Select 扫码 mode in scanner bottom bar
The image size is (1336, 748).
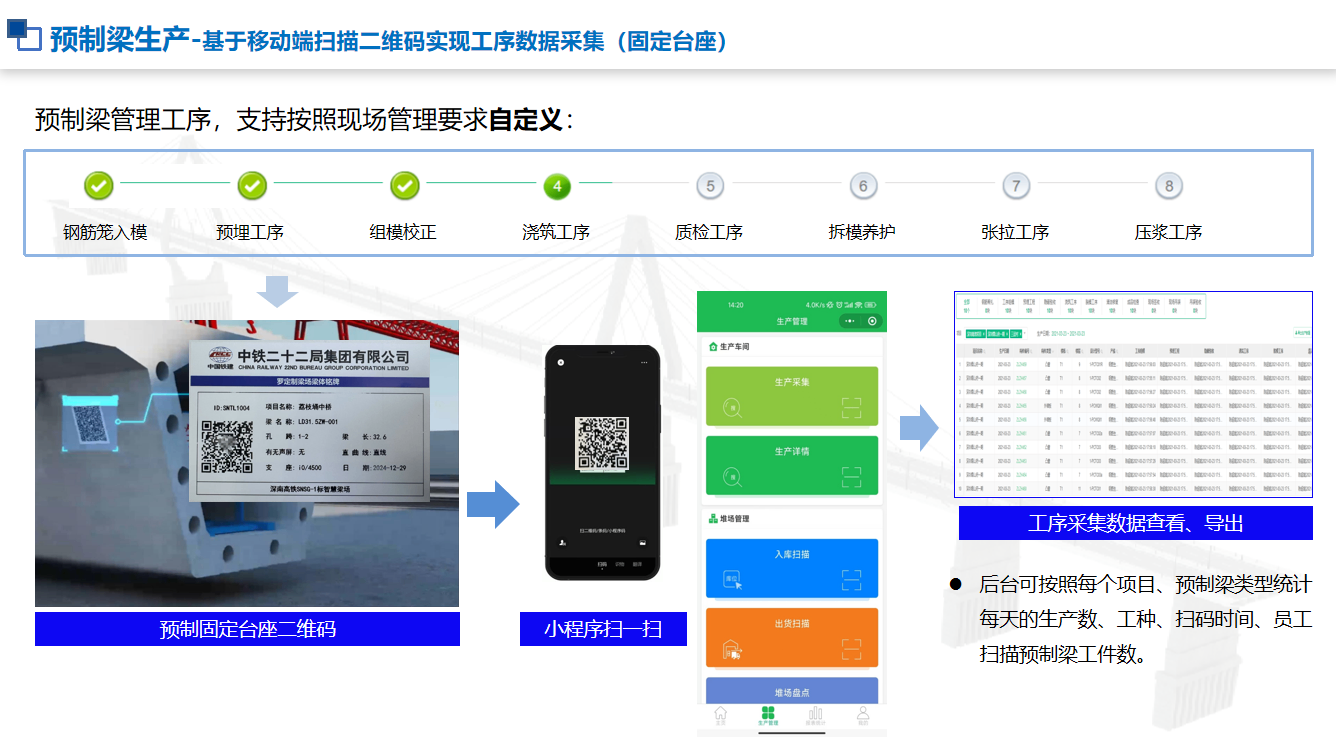coord(602,564)
